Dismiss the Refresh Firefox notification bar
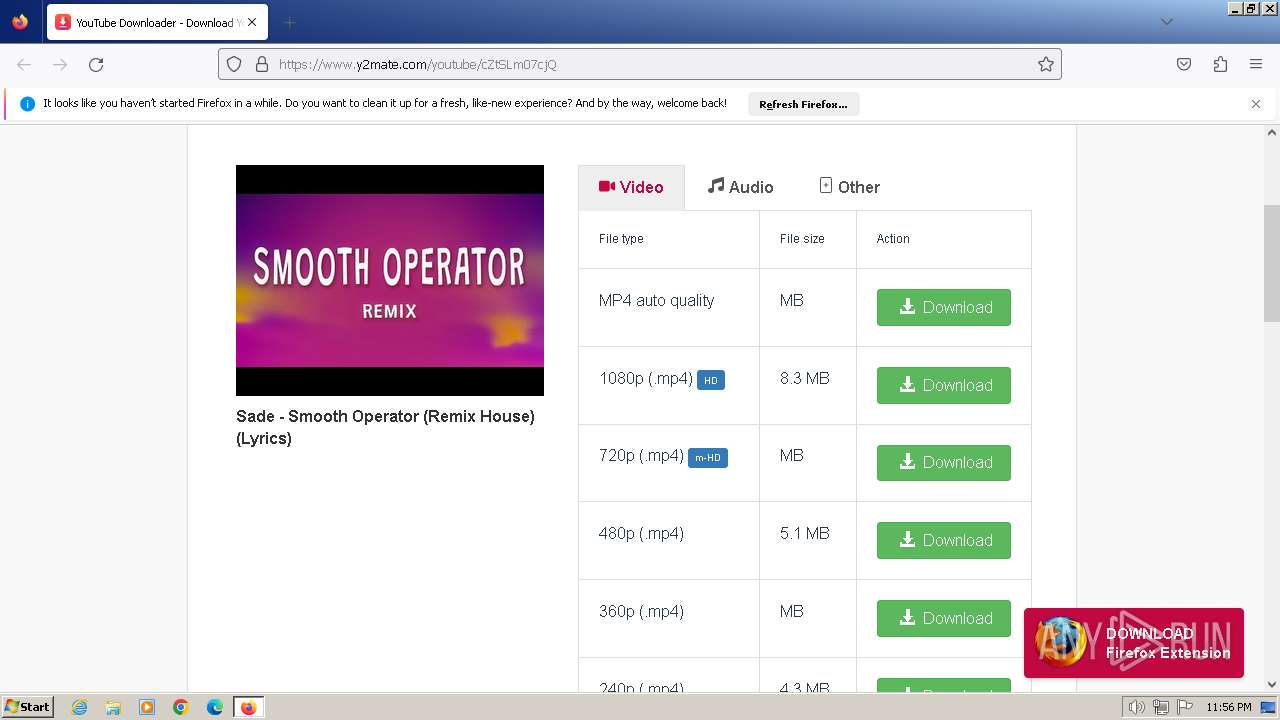This screenshot has width=1280, height=720. 1256,104
